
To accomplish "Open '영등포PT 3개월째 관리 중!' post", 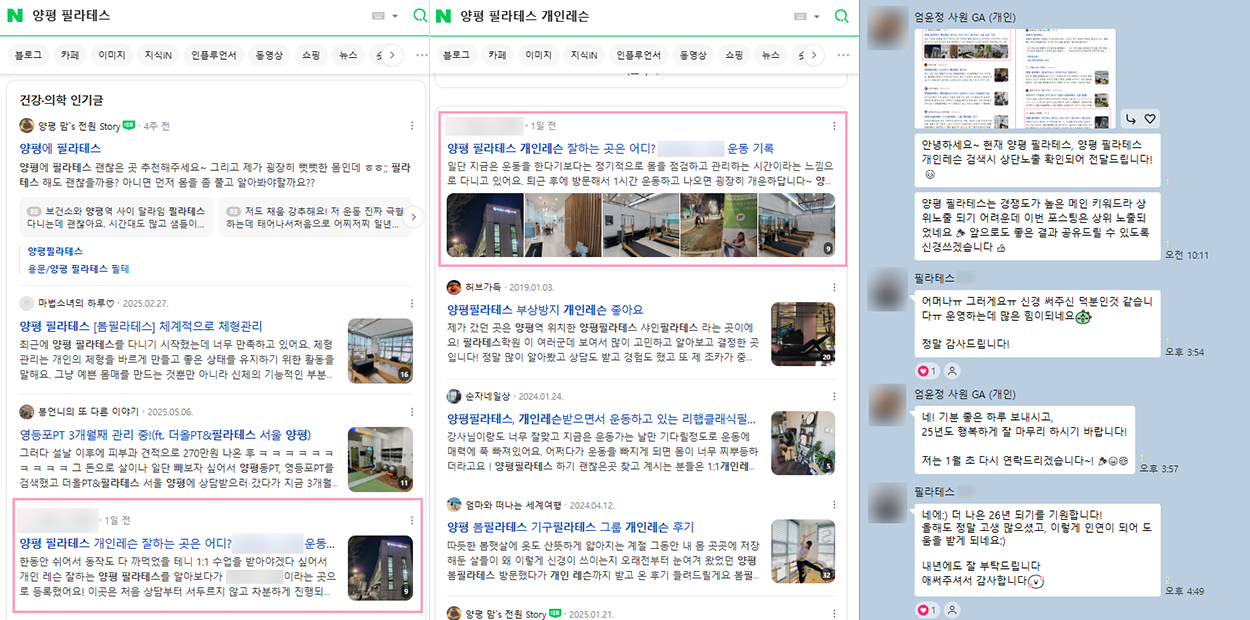I will pos(165,435).
